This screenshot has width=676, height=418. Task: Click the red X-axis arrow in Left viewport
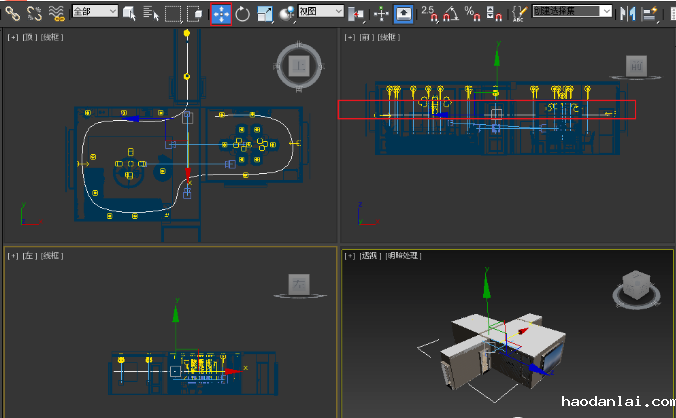tap(233, 371)
